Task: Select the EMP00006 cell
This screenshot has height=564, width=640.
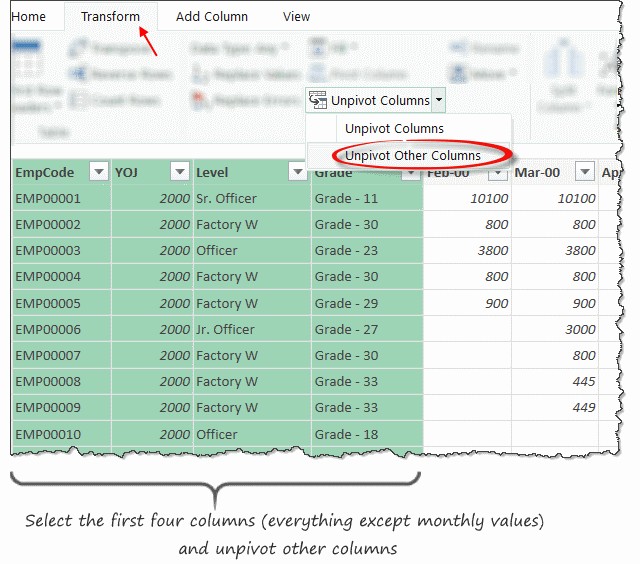Action: (48, 329)
